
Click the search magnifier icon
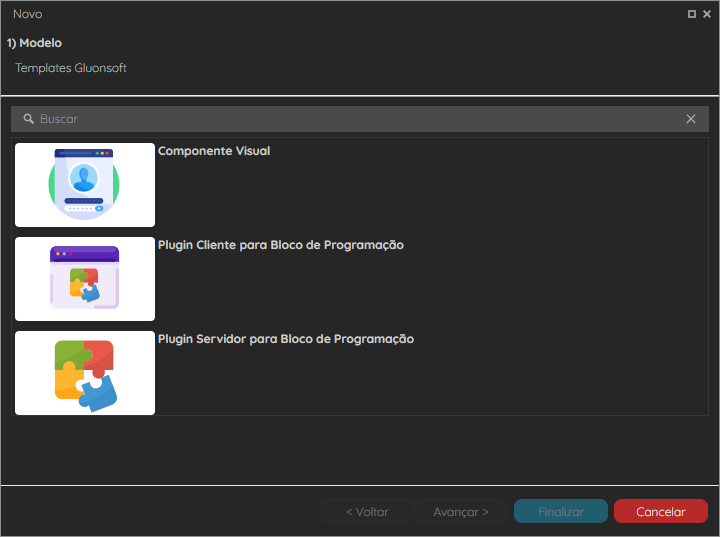(28, 119)
